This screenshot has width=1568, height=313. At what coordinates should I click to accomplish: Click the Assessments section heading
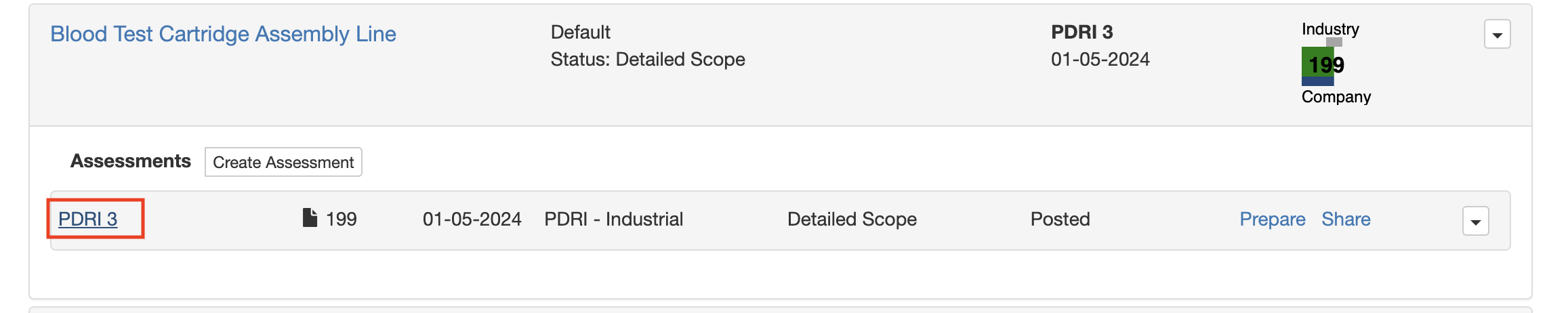coord(131,161)
